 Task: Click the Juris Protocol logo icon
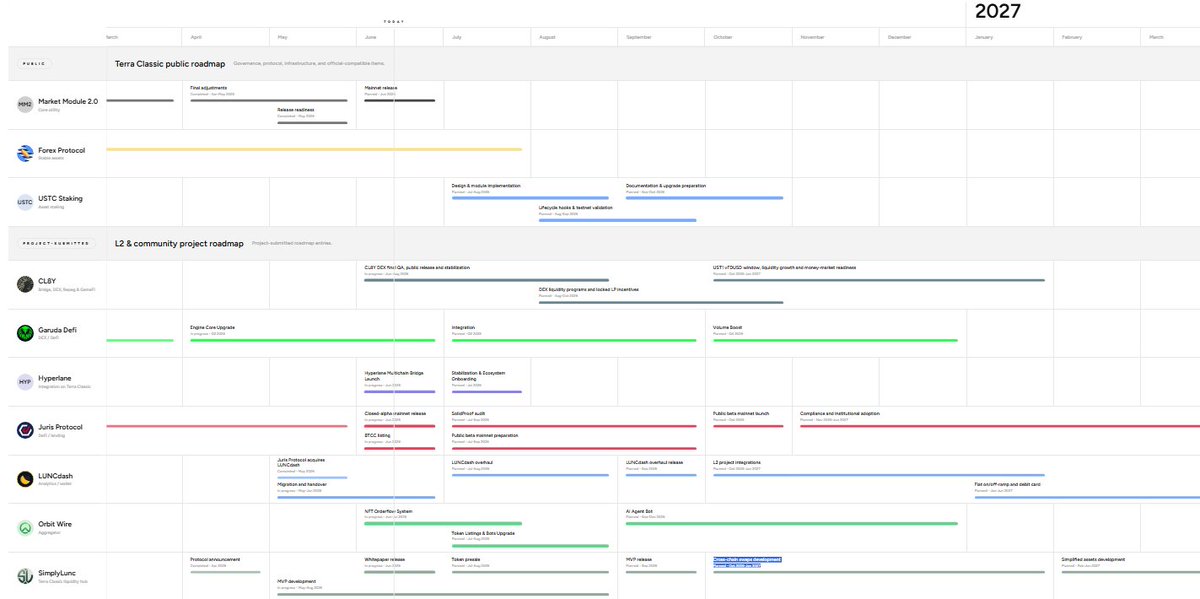25,431
